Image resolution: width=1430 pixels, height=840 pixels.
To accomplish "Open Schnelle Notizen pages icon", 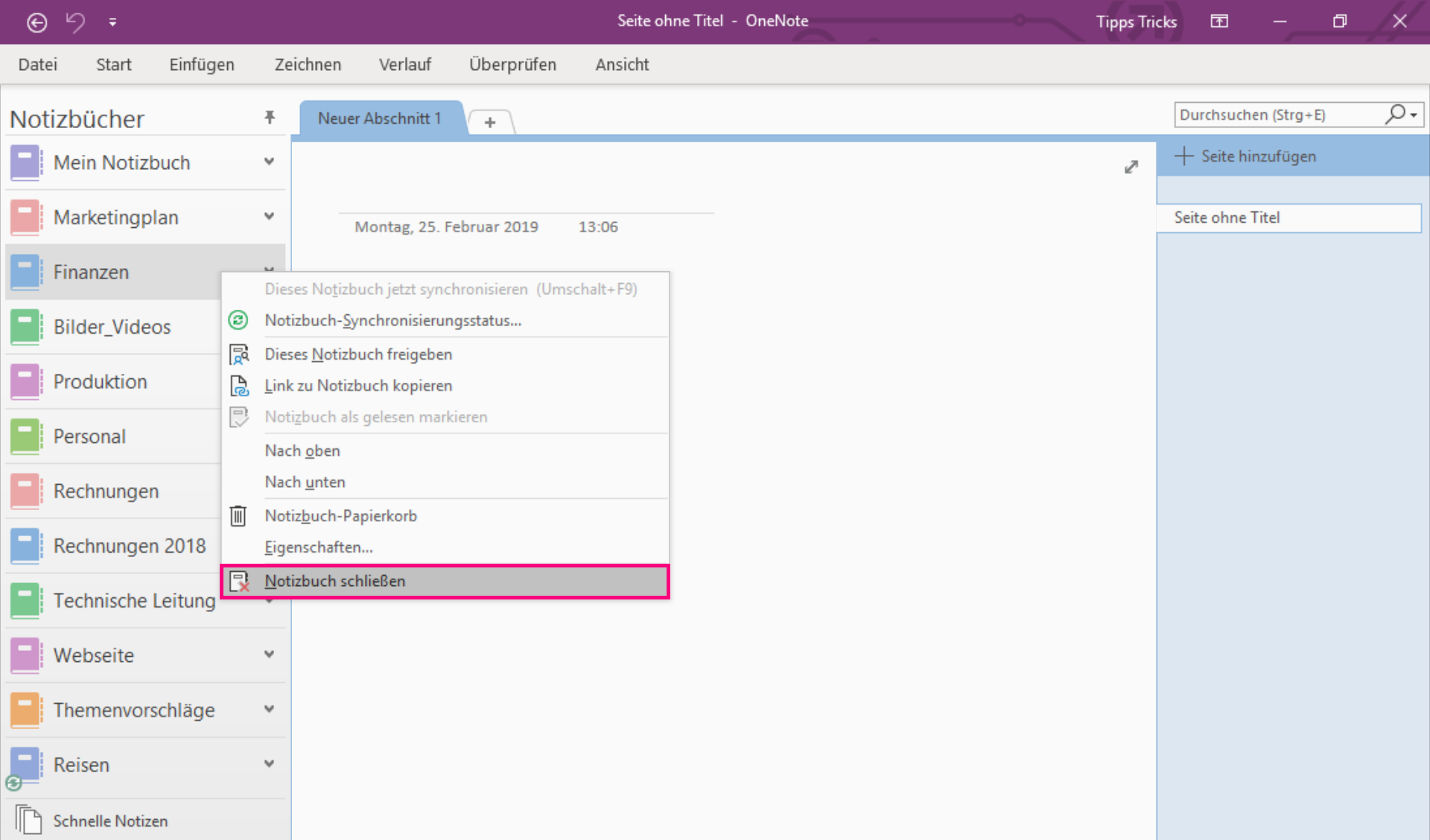I will pos(28,820).
